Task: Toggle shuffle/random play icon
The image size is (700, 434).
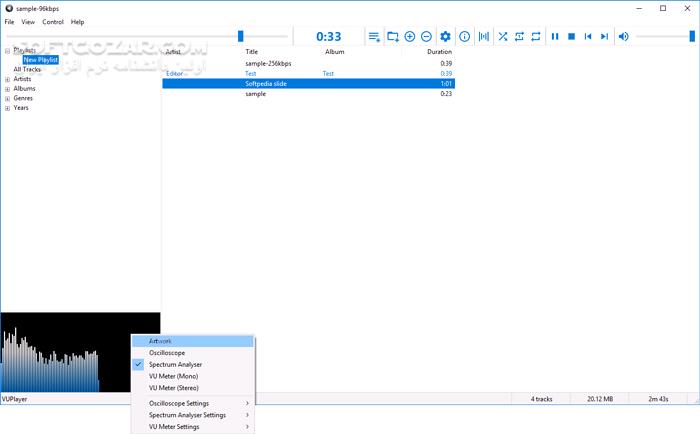Action: click(503, 37)
